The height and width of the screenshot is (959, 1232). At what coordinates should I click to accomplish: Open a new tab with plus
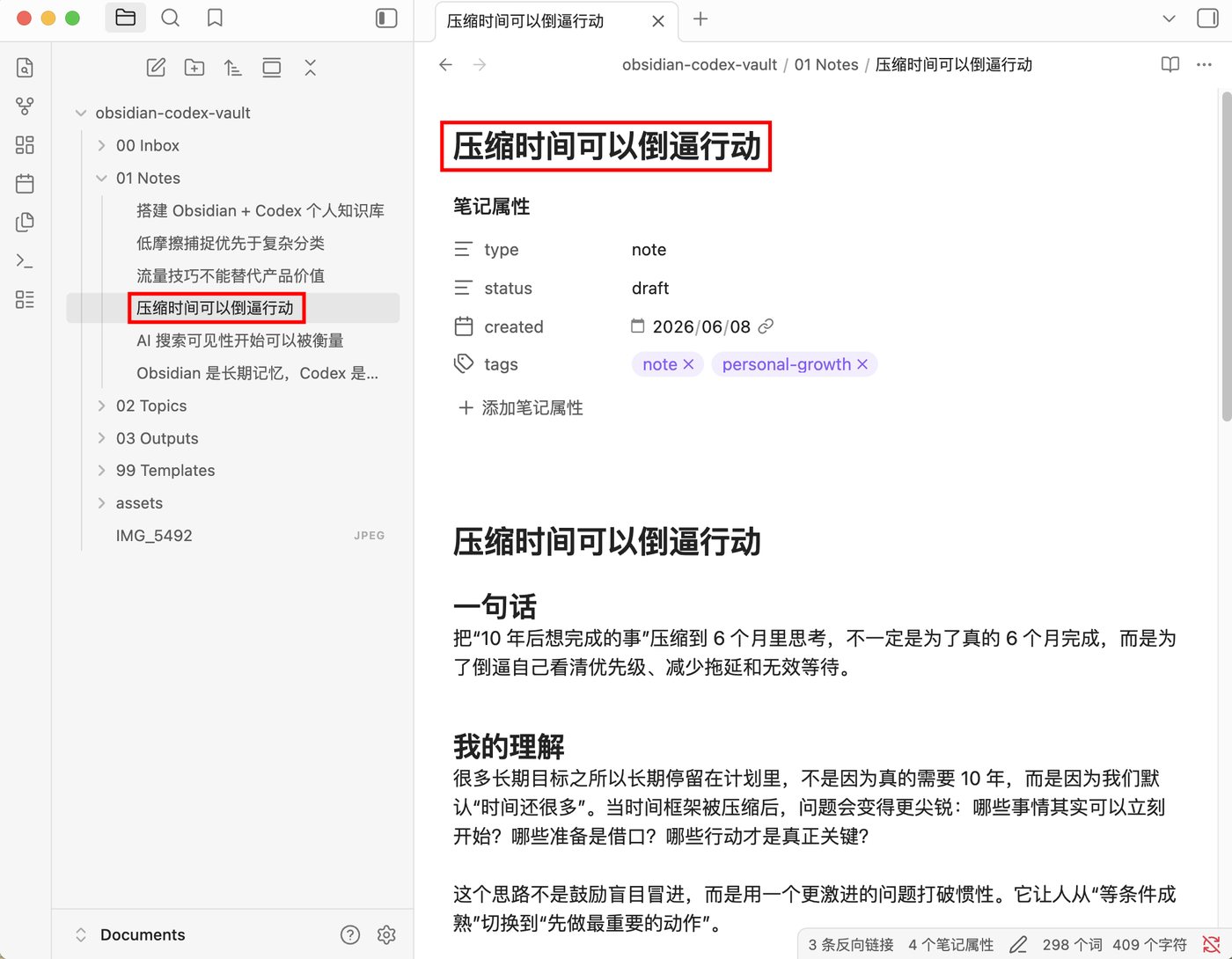click(700, 18)
